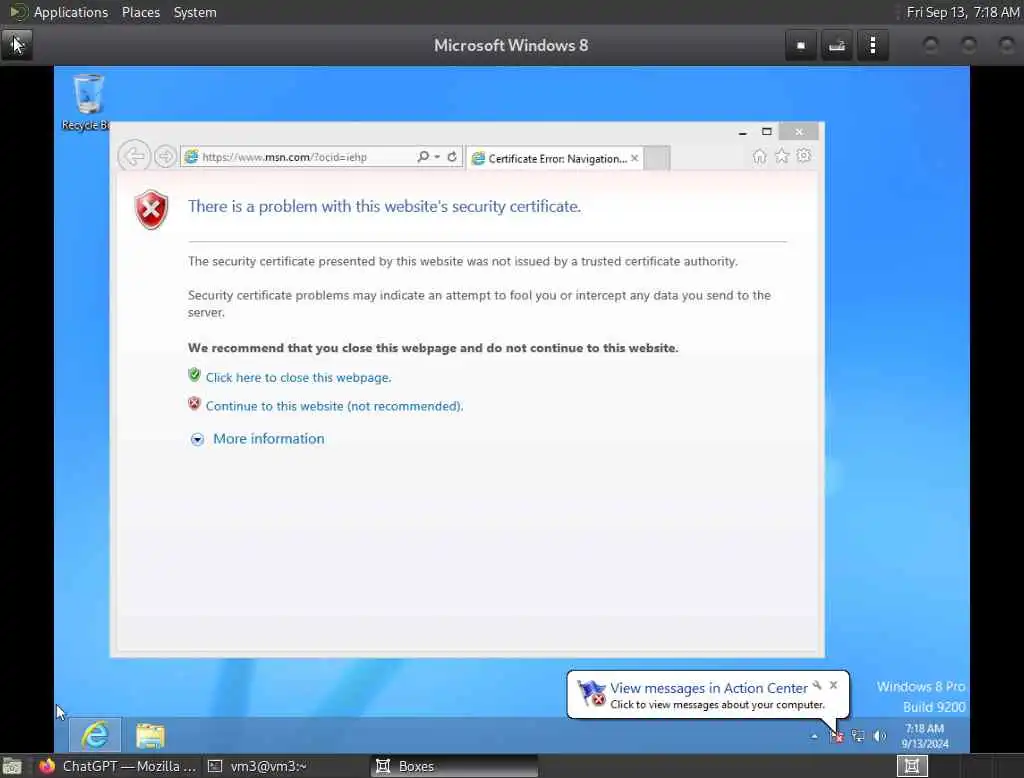Click the Boxes back button top-left

[x=17, y=45]
